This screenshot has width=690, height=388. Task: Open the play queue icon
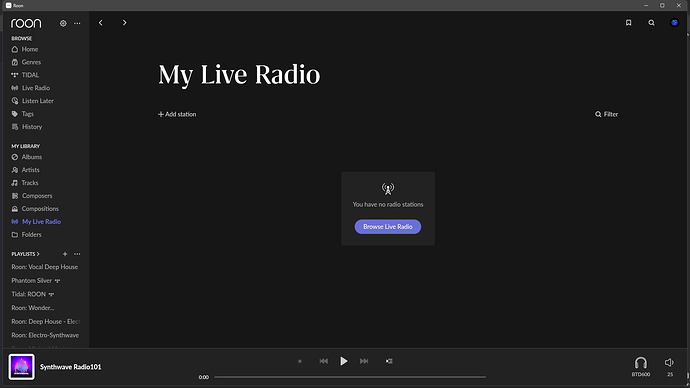[389, 361]
